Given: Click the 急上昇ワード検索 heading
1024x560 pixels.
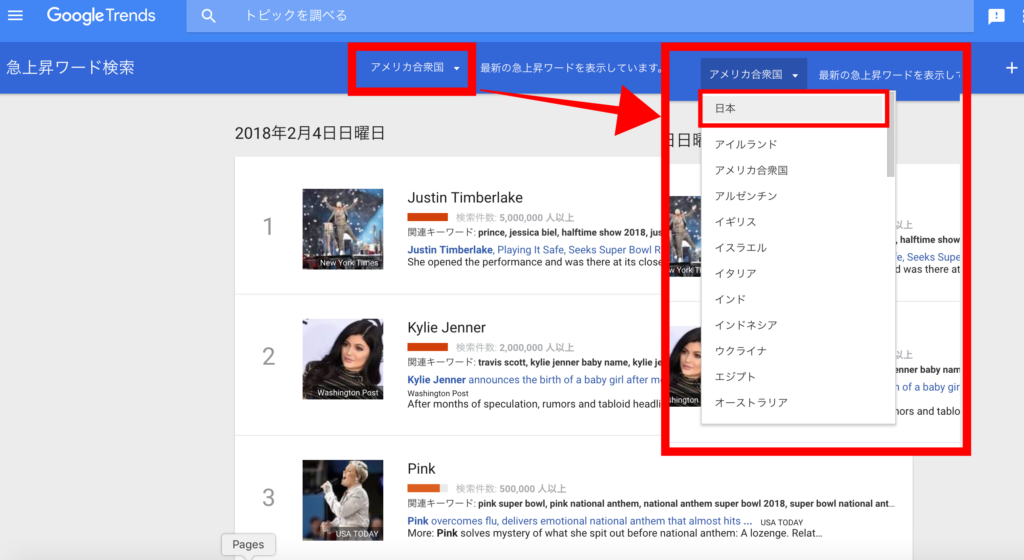Looking at the screenshot, I should click(71, 67).
